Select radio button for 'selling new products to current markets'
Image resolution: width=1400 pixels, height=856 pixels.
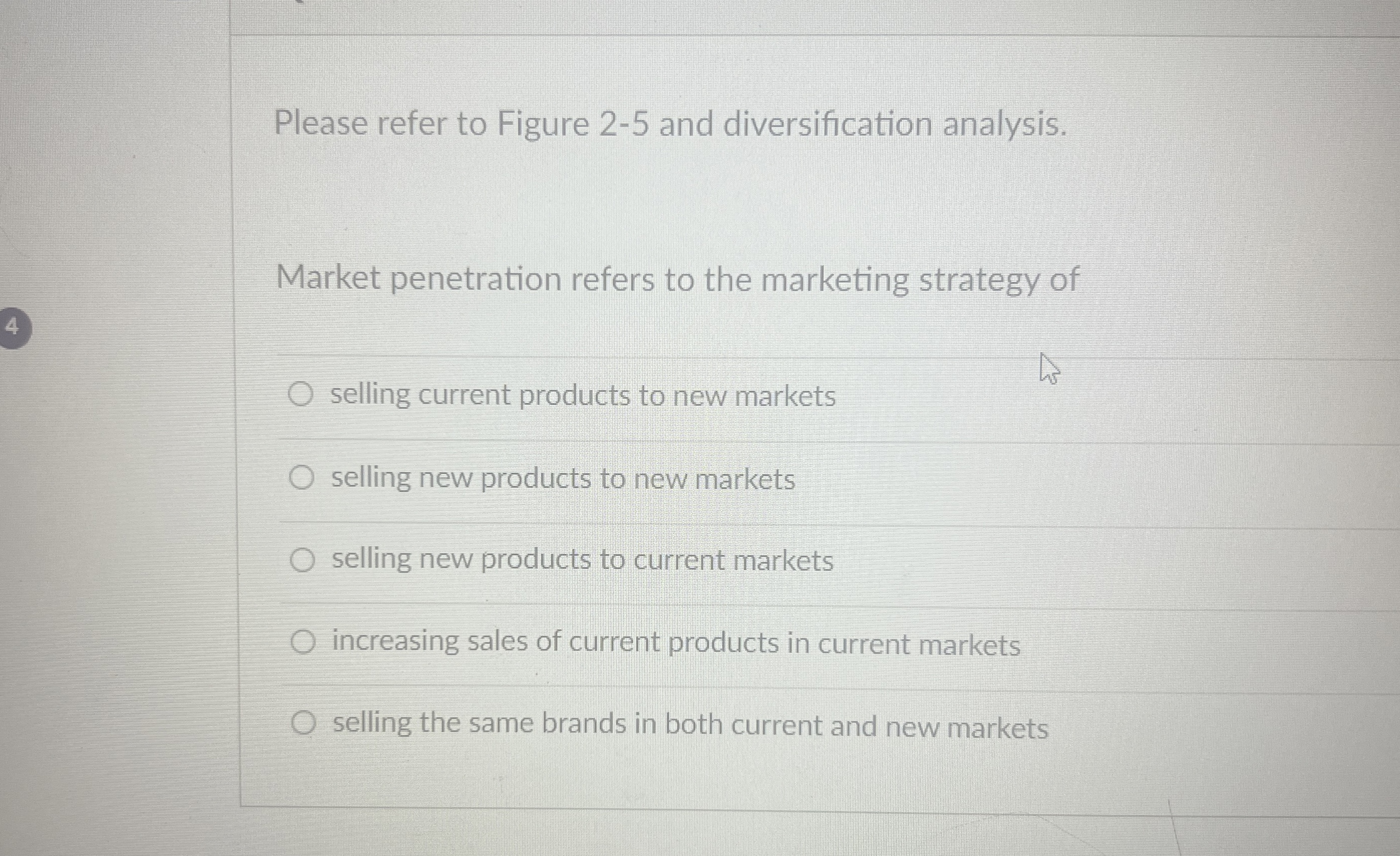[303, 560]
